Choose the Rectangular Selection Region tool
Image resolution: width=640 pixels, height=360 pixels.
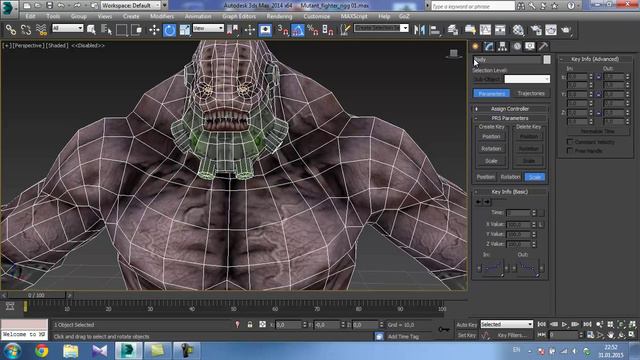coord(121,30)
